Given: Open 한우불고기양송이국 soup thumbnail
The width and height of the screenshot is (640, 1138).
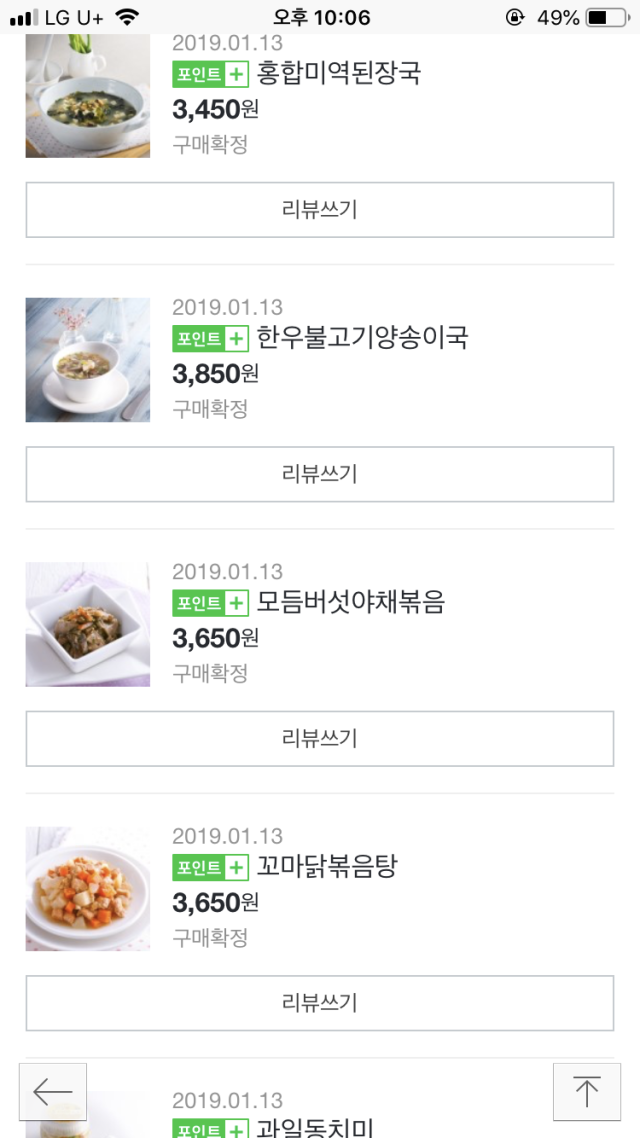Looking at the screenshot, I should 88,360.
